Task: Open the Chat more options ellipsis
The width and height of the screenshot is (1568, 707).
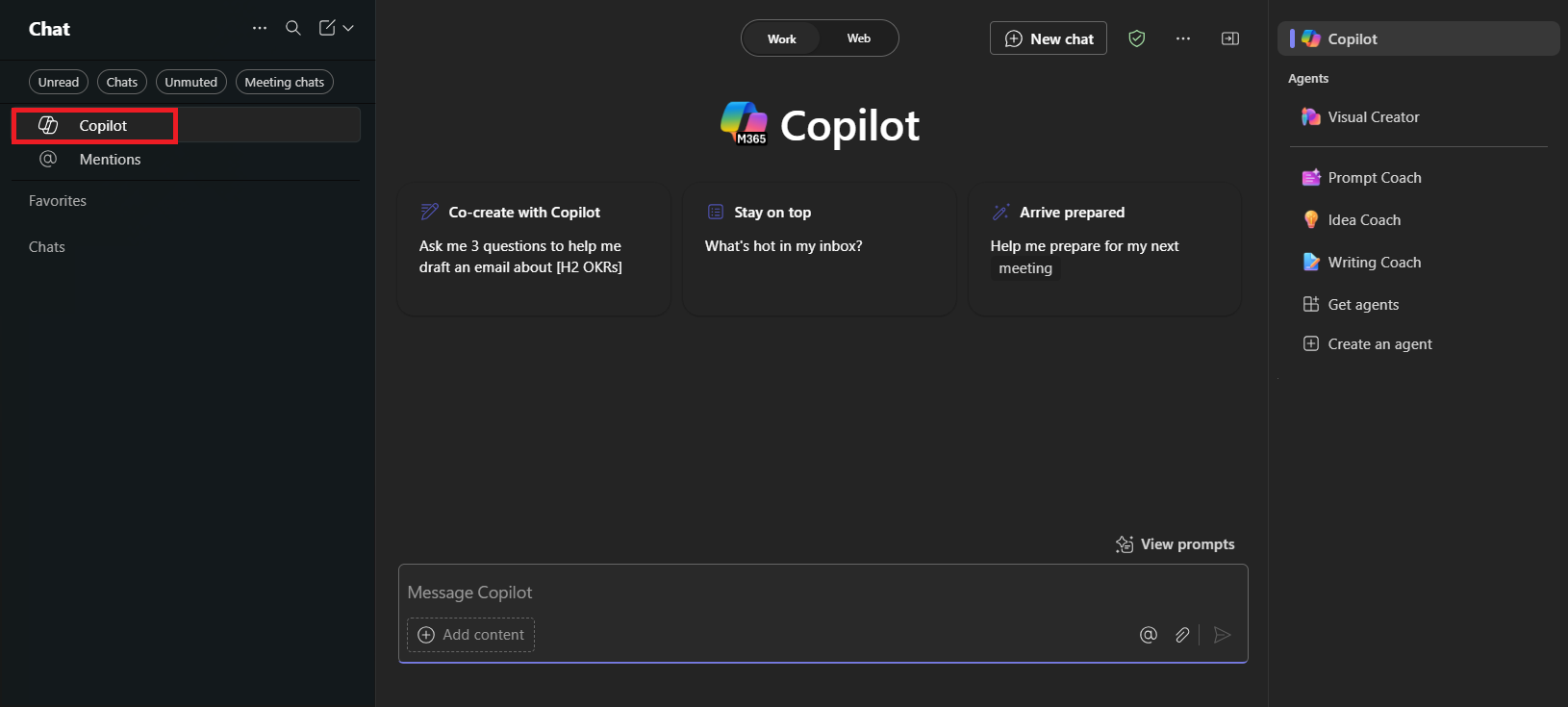Action: coord(260,29)
